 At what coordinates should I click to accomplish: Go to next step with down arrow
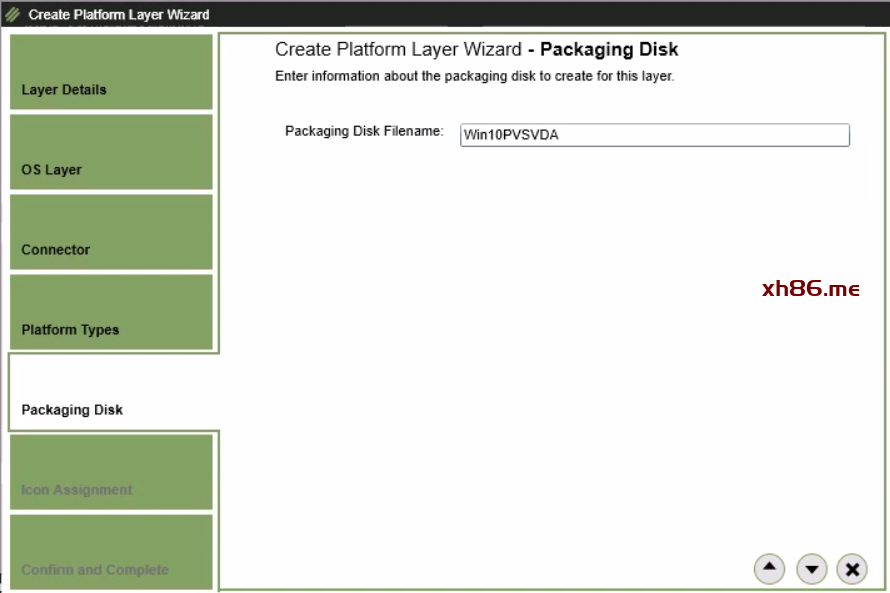[x=811, y=569]
